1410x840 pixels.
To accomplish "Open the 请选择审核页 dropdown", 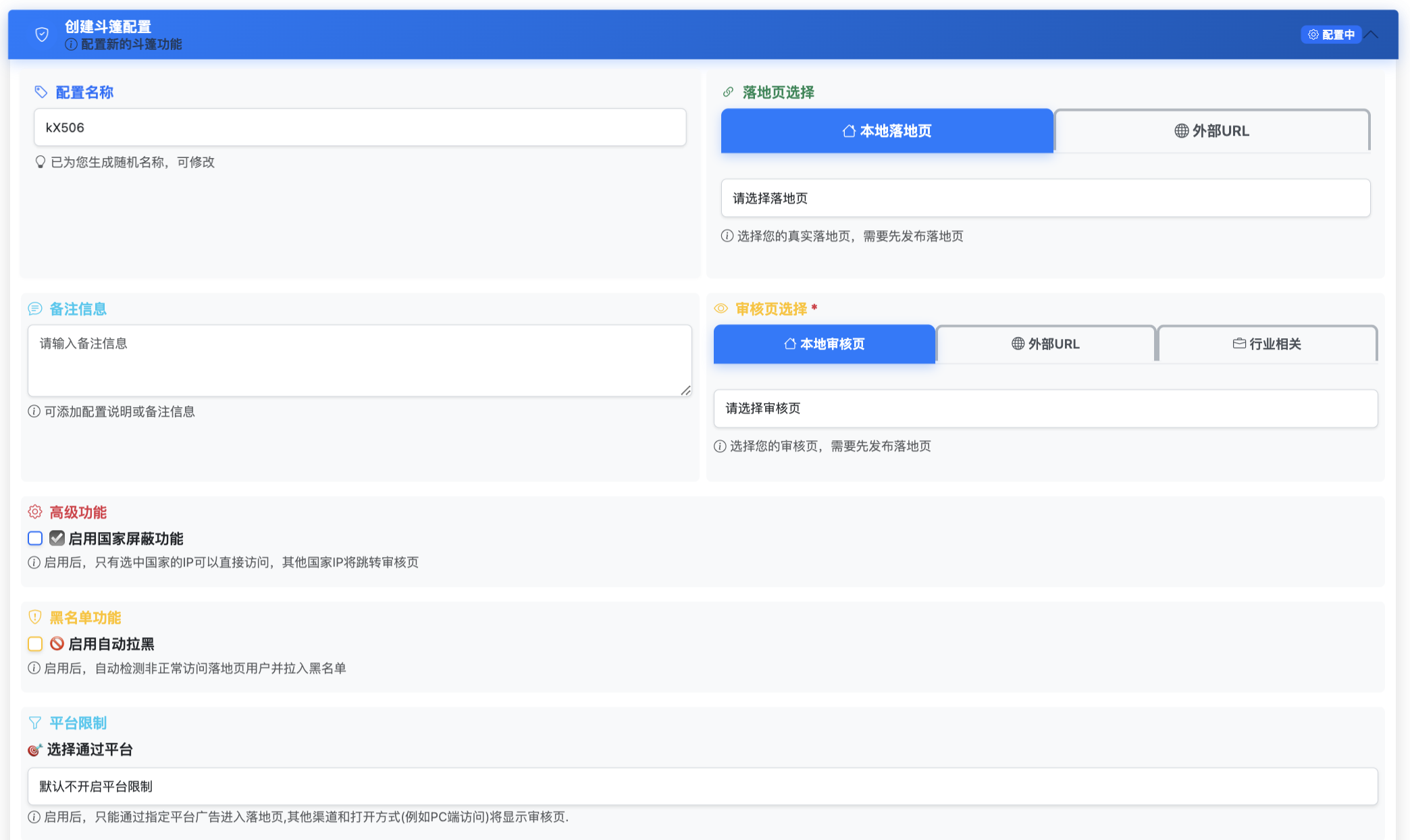I will [1045, 409].
